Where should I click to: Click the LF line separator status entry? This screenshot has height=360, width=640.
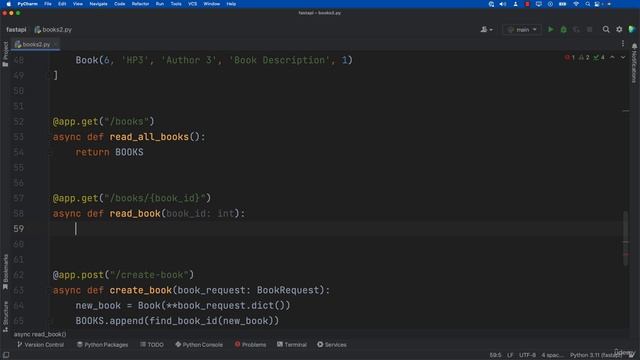pyautogui.click(x=510, y=355)
